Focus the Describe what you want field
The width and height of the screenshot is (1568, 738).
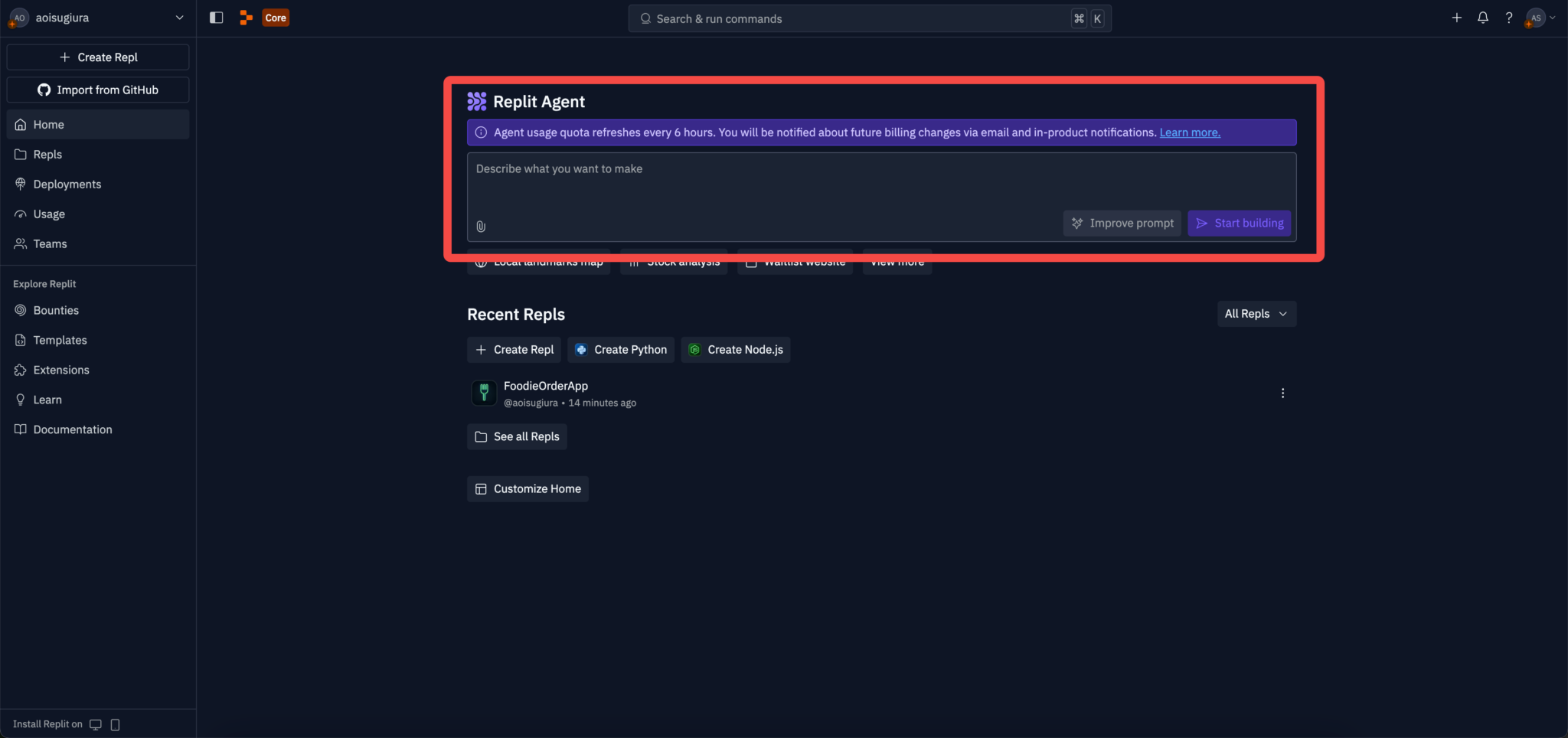tap(766, 184)
